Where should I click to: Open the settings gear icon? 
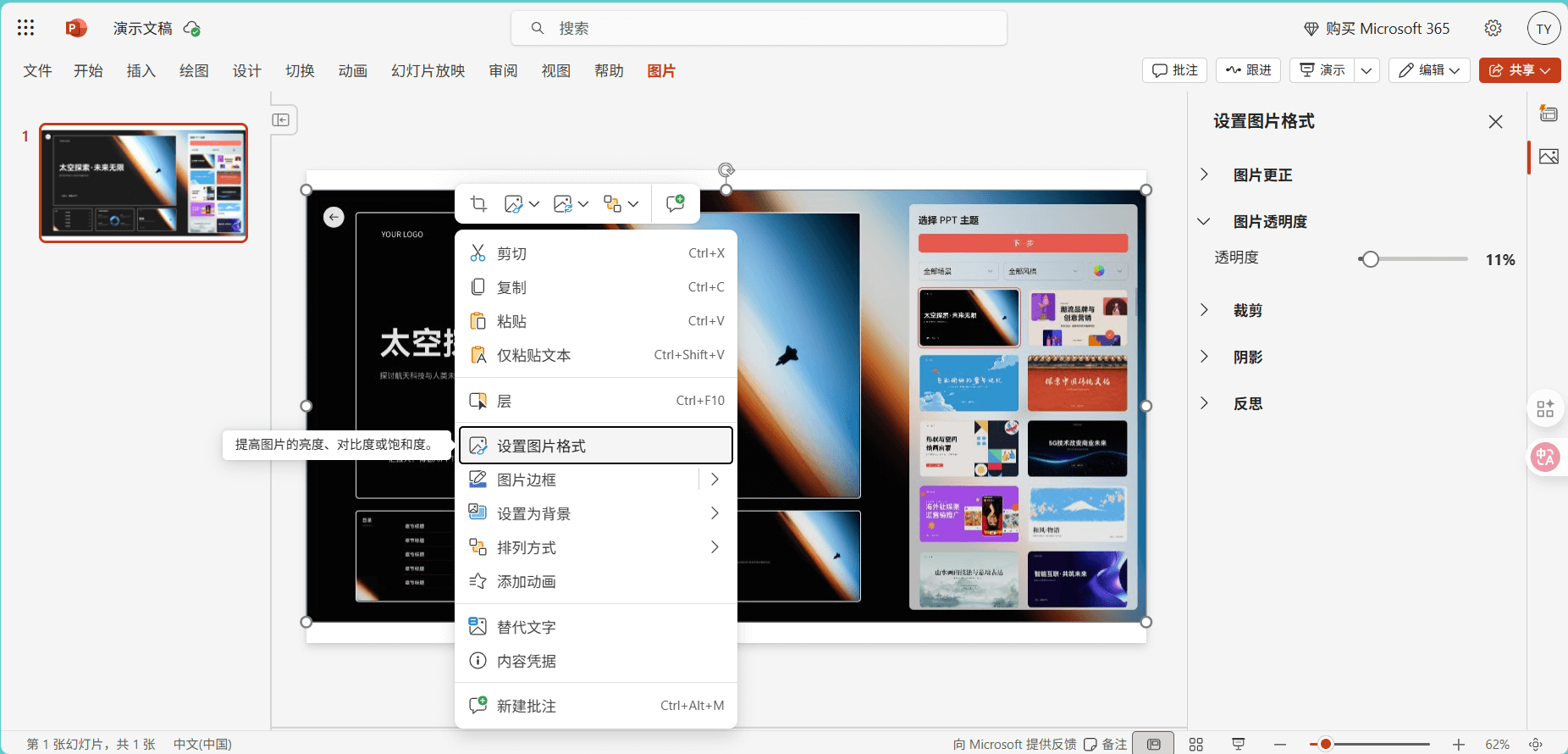coord(1493,28)
